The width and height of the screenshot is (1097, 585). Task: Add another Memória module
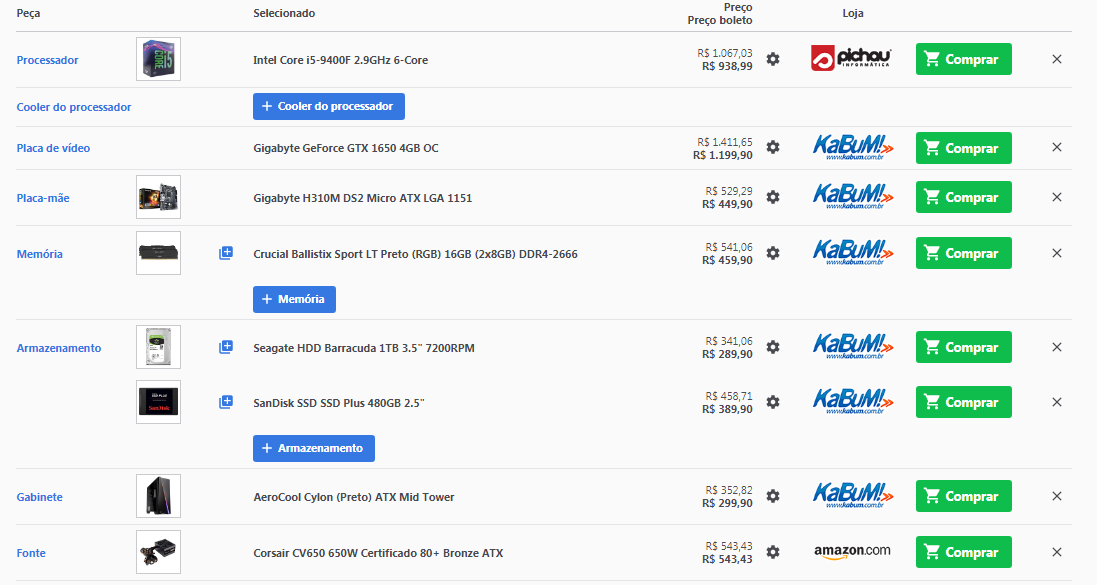[294, 299]
